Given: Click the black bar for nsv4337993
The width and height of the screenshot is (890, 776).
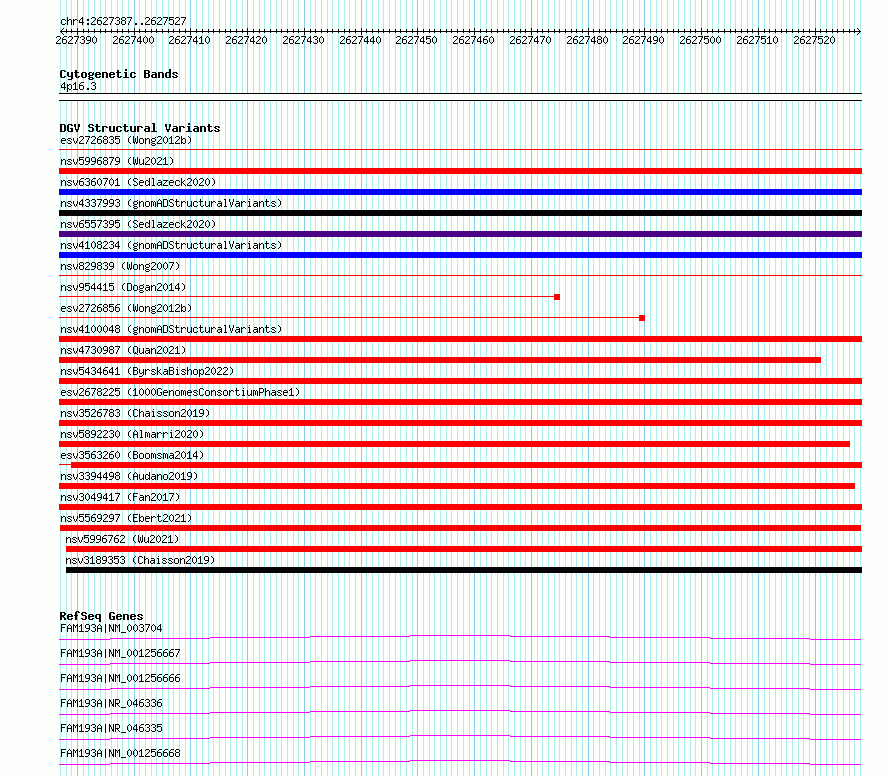Looking at the screenshot, I should [460, 213].
